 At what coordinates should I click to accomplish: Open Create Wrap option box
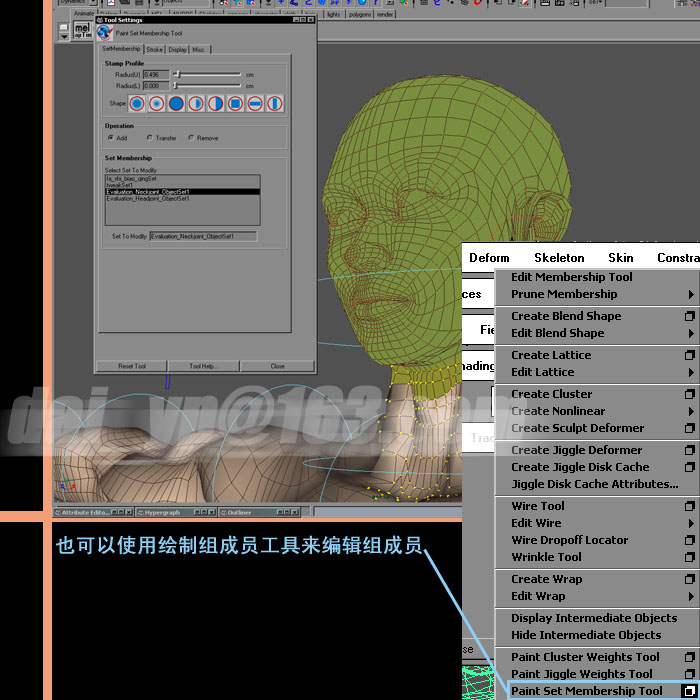click(x=690, y=579)
